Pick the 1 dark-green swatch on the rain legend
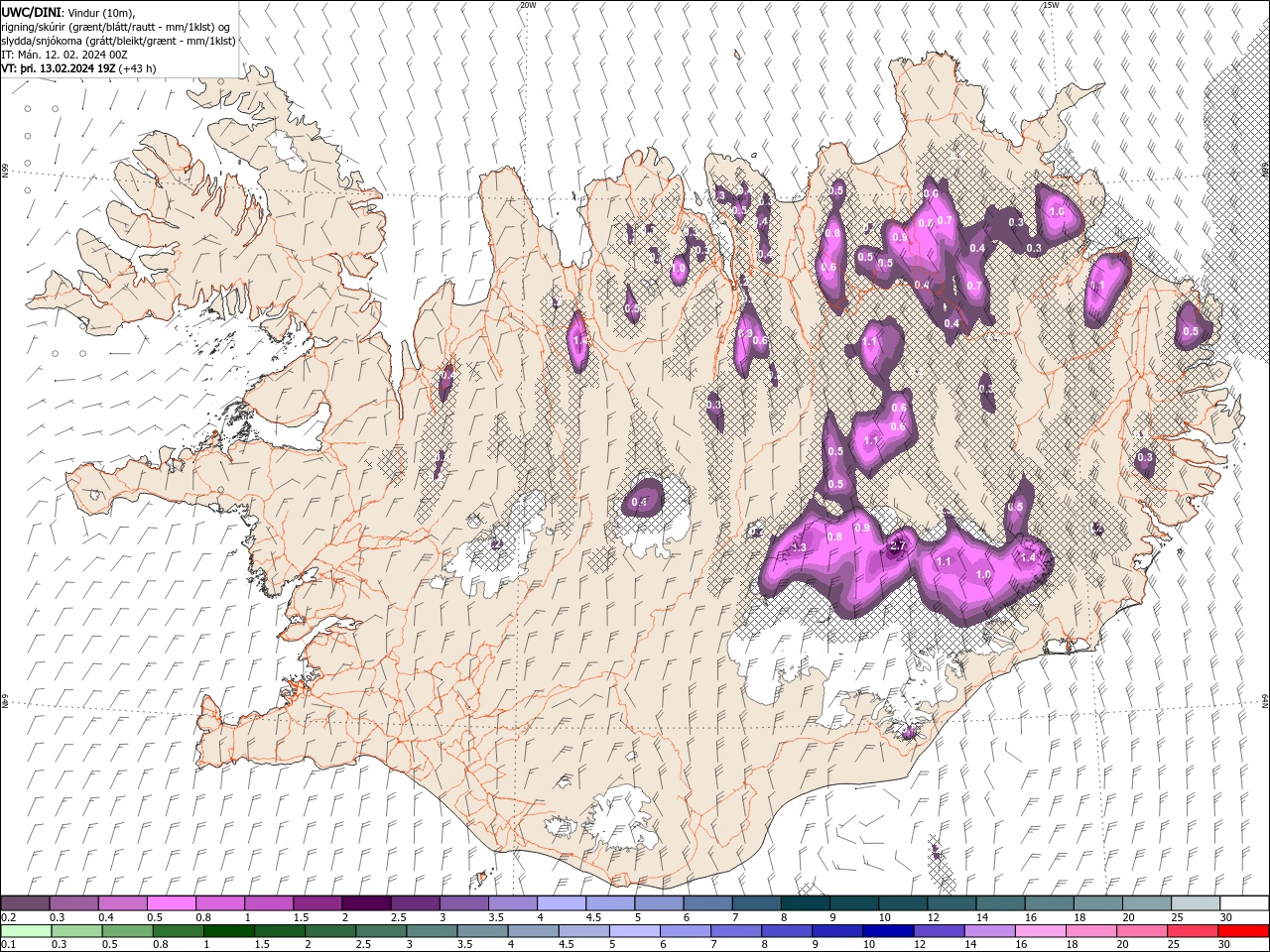The image size is (1270, 952). coord(228,931)
